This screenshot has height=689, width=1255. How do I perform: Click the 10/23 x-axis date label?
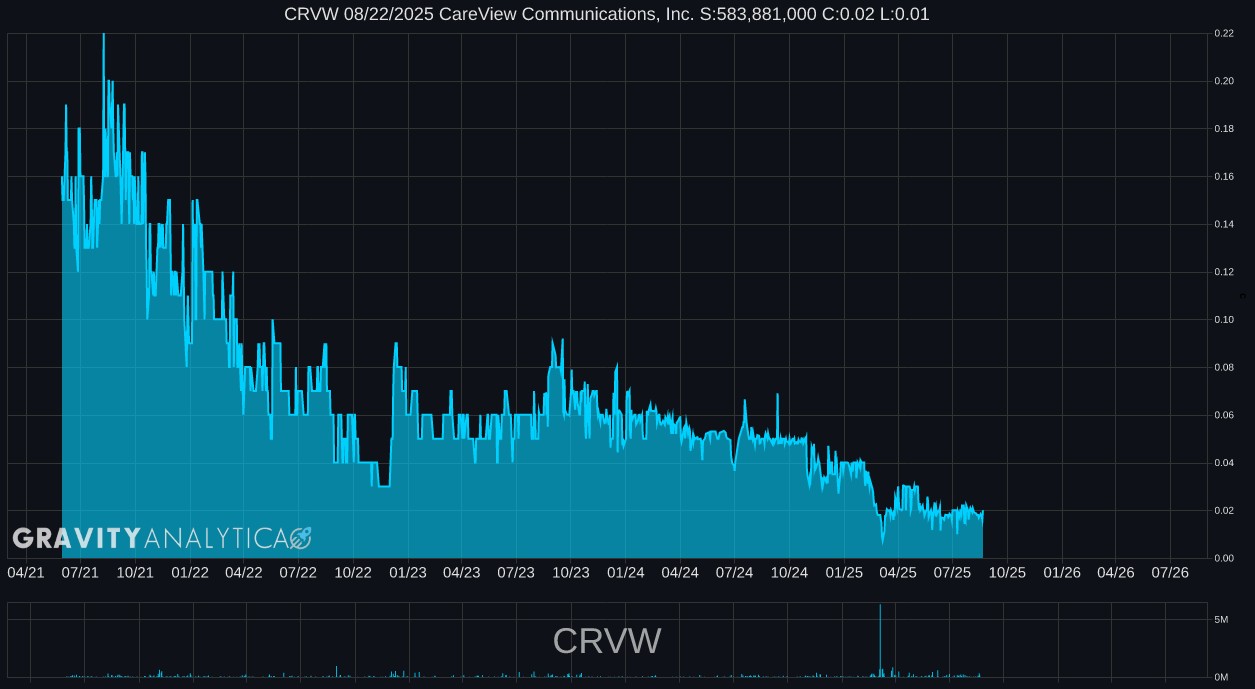pos(571,573)
